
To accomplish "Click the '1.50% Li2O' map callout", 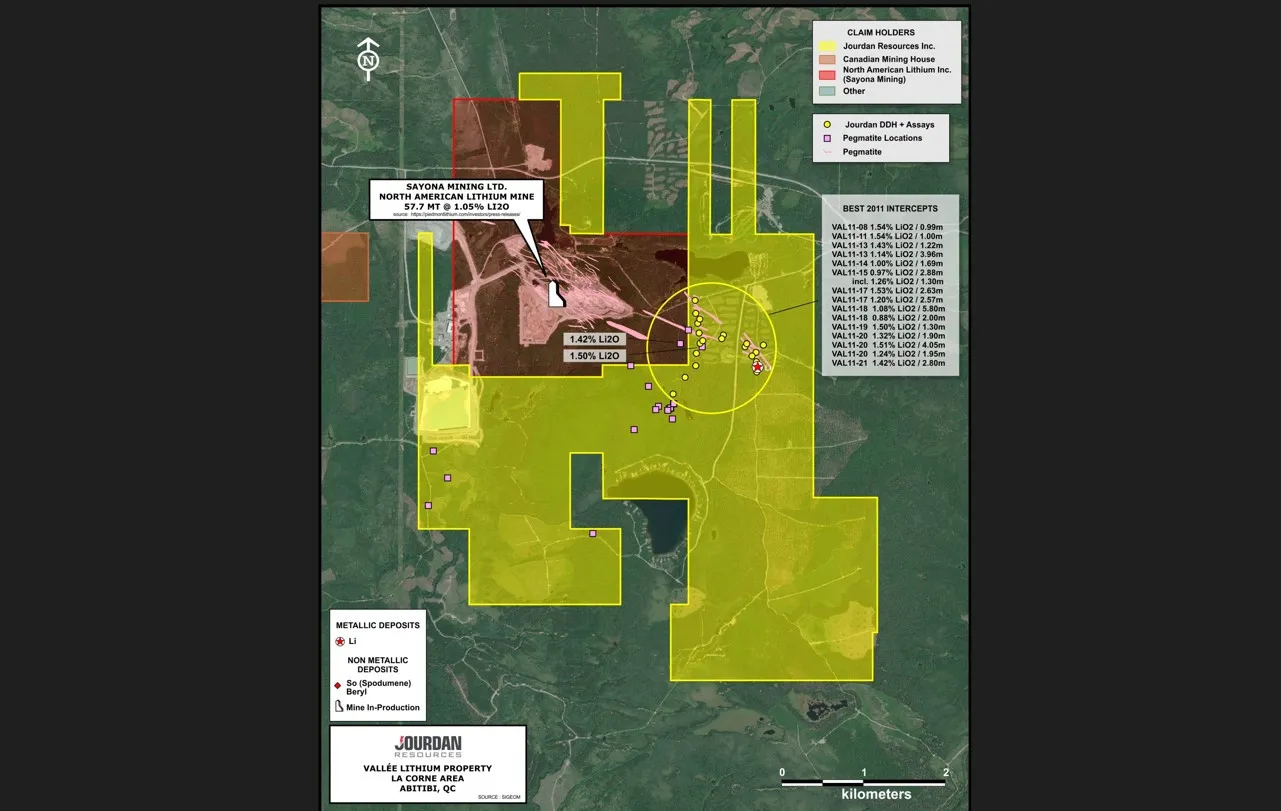I will coord(595,356).
